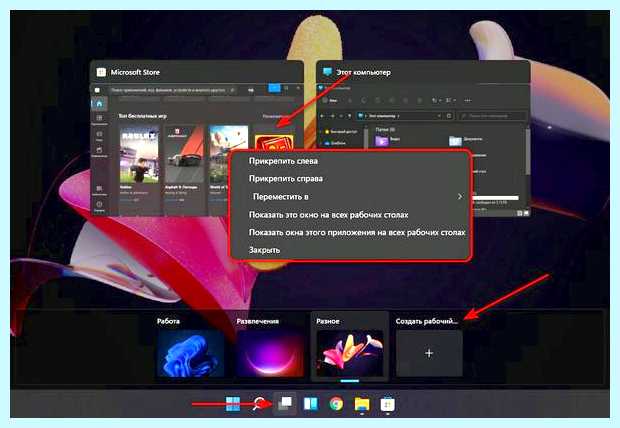Click the Asphalt 9 game card in Store
This screenshot has height=428, width=620.
coord(184,163)
